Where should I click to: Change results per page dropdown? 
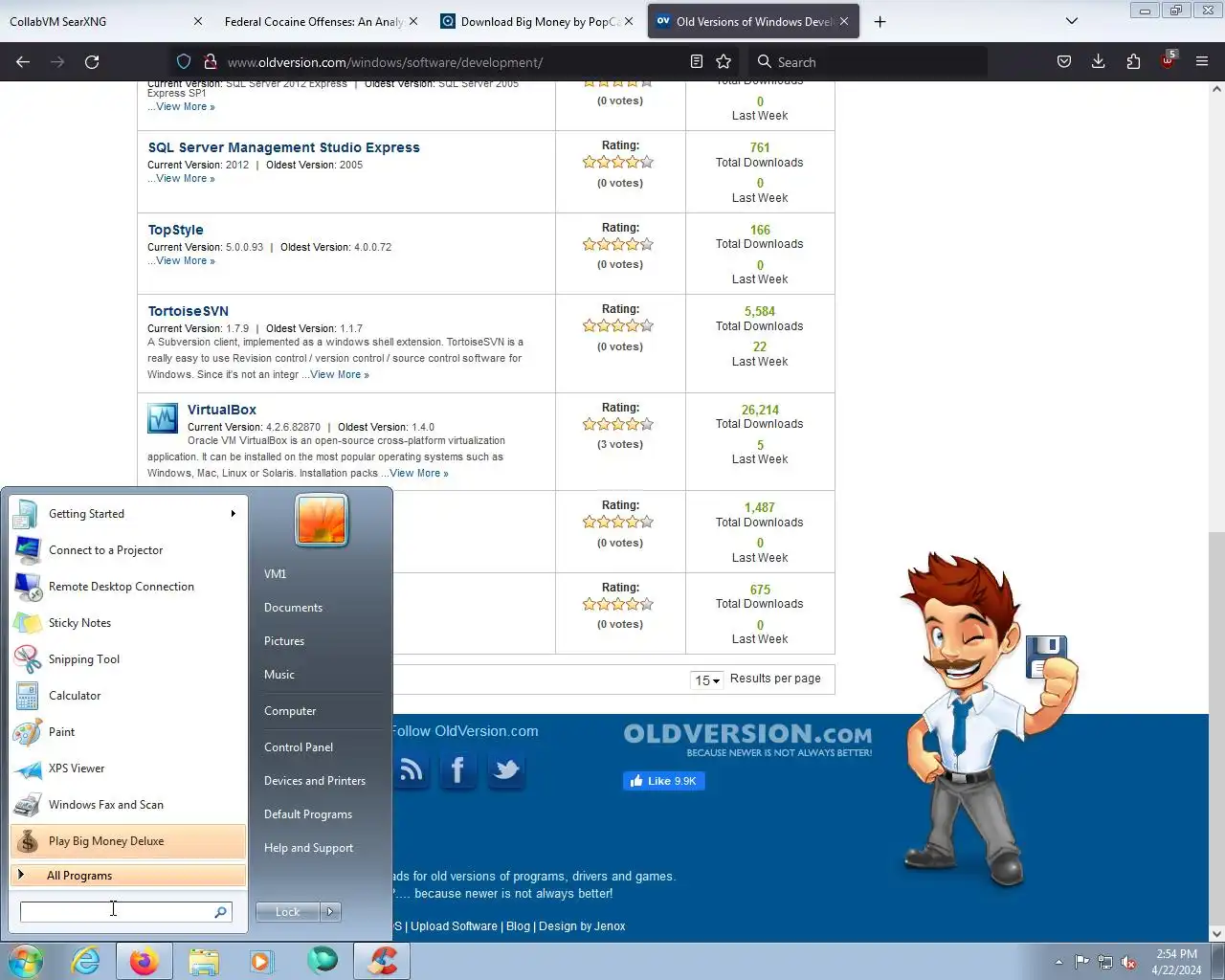pos(706,679)
